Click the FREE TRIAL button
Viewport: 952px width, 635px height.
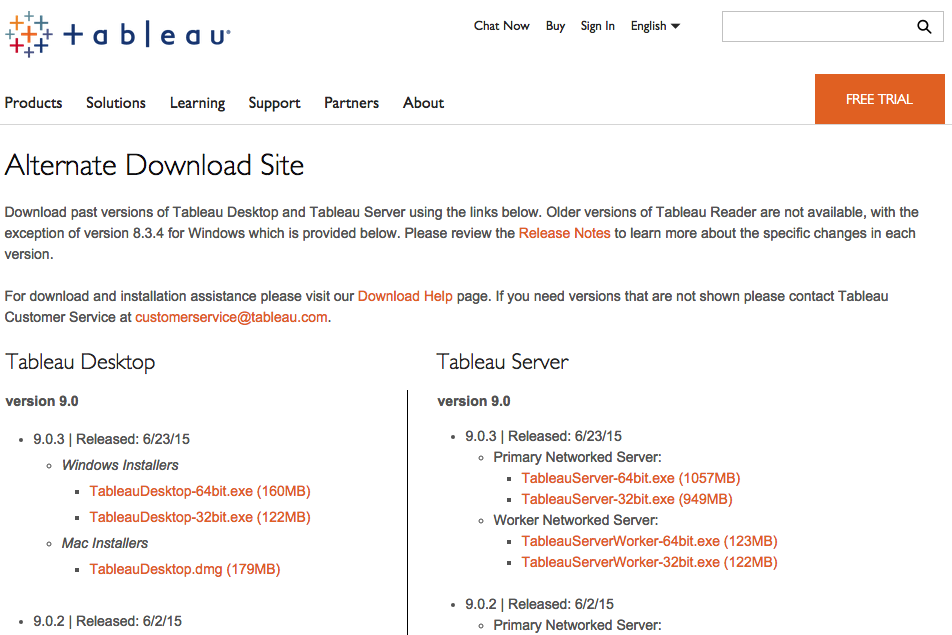point(879,99)
